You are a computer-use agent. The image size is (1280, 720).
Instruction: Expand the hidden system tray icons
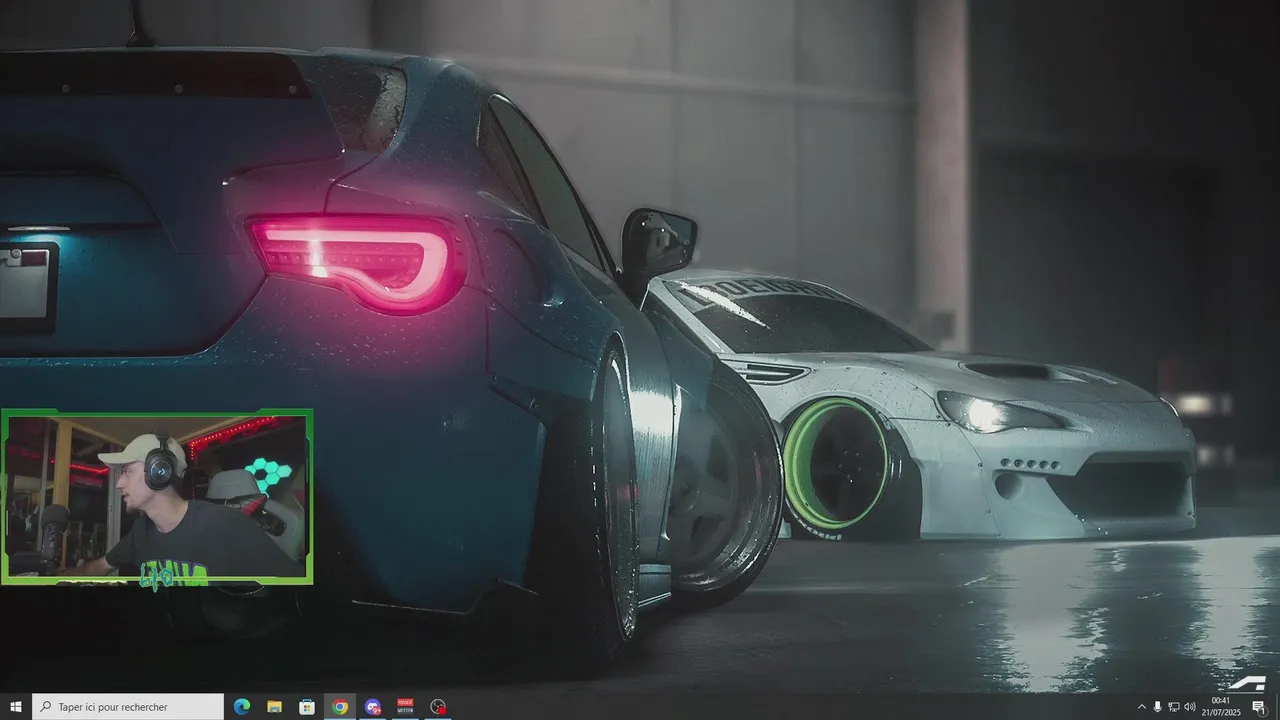[1142, 707]
